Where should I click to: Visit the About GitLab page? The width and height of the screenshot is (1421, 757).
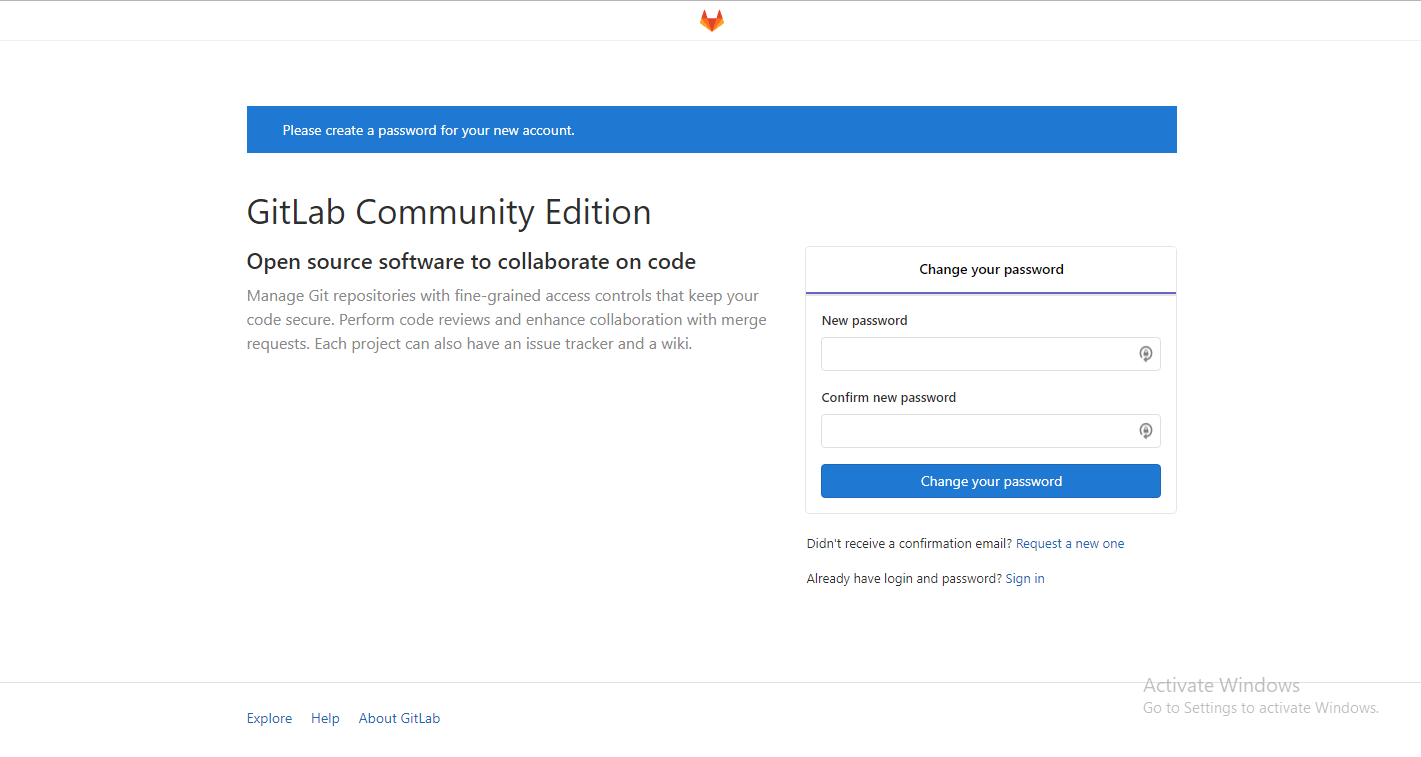click(x=399, y=718)
